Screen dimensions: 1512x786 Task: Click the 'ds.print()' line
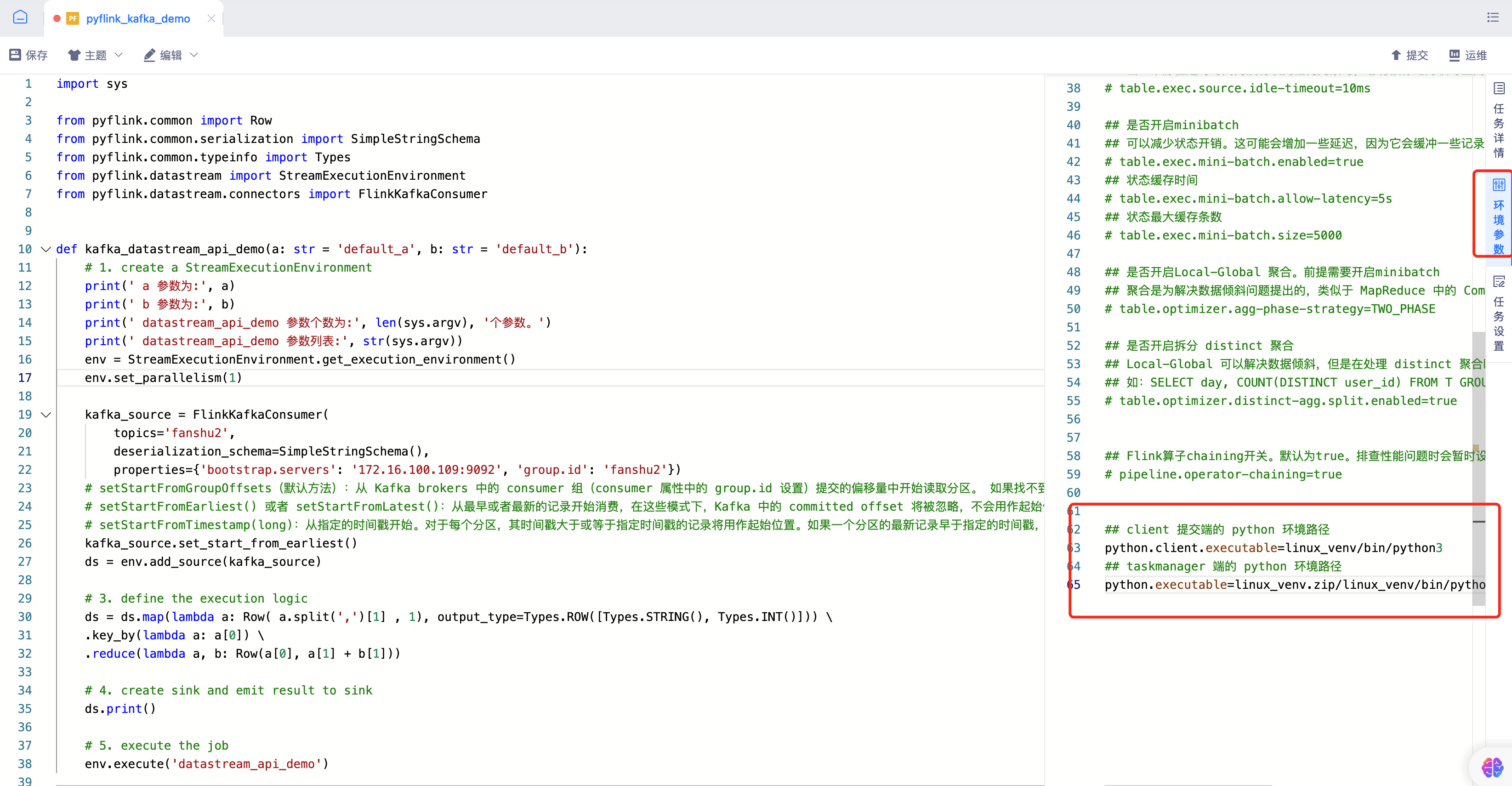(120, 709)
